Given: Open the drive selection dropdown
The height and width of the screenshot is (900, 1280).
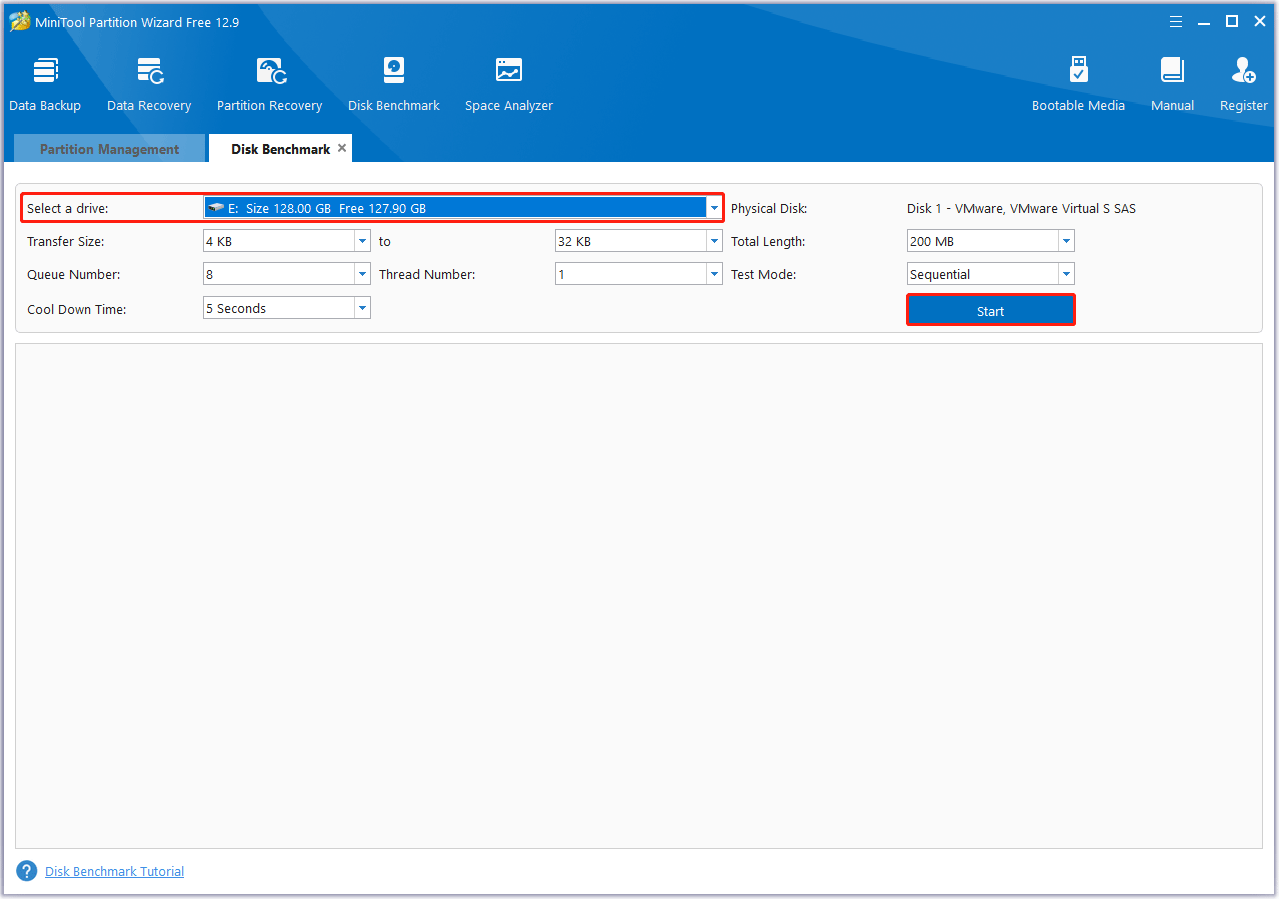Looking at the screenshot, I should click(713, 207).
